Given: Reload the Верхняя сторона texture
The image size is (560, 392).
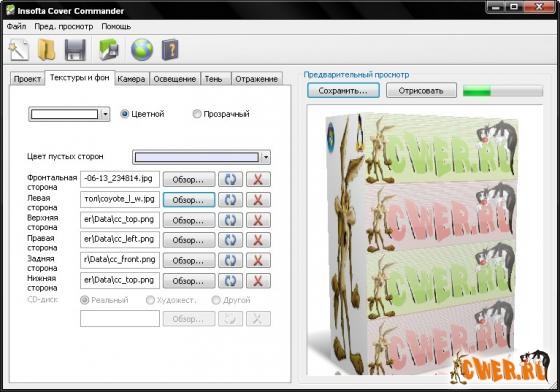Looking at the screenshot, I should [x=230, y=220].
